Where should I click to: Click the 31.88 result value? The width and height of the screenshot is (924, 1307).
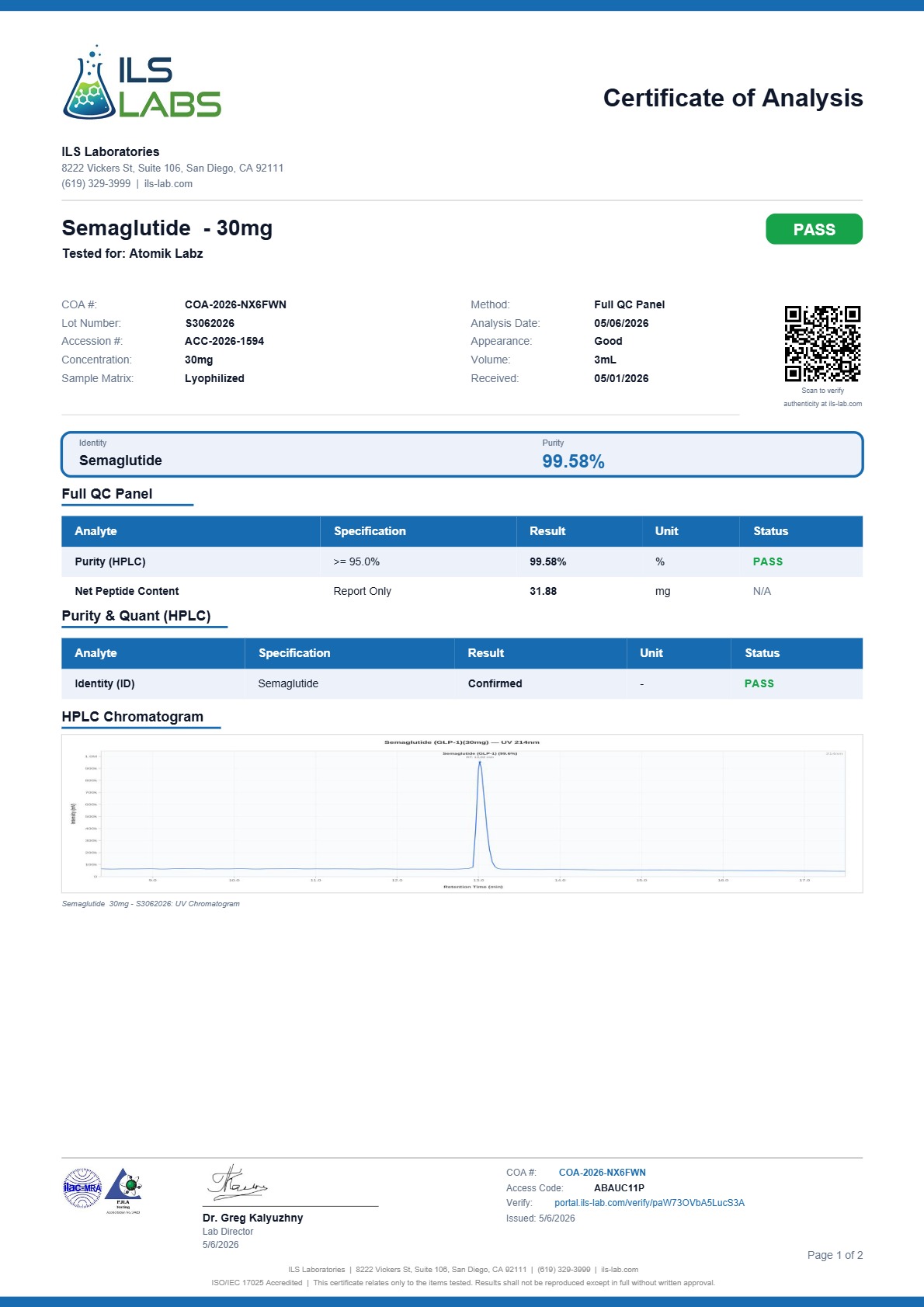click(543, 591)
